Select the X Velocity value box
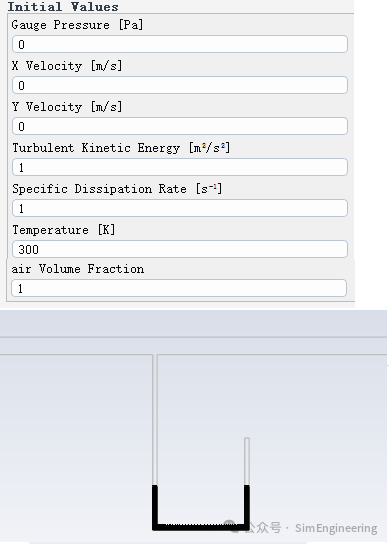The width and height of the screenshot is (389, 544). coord(180,85)
